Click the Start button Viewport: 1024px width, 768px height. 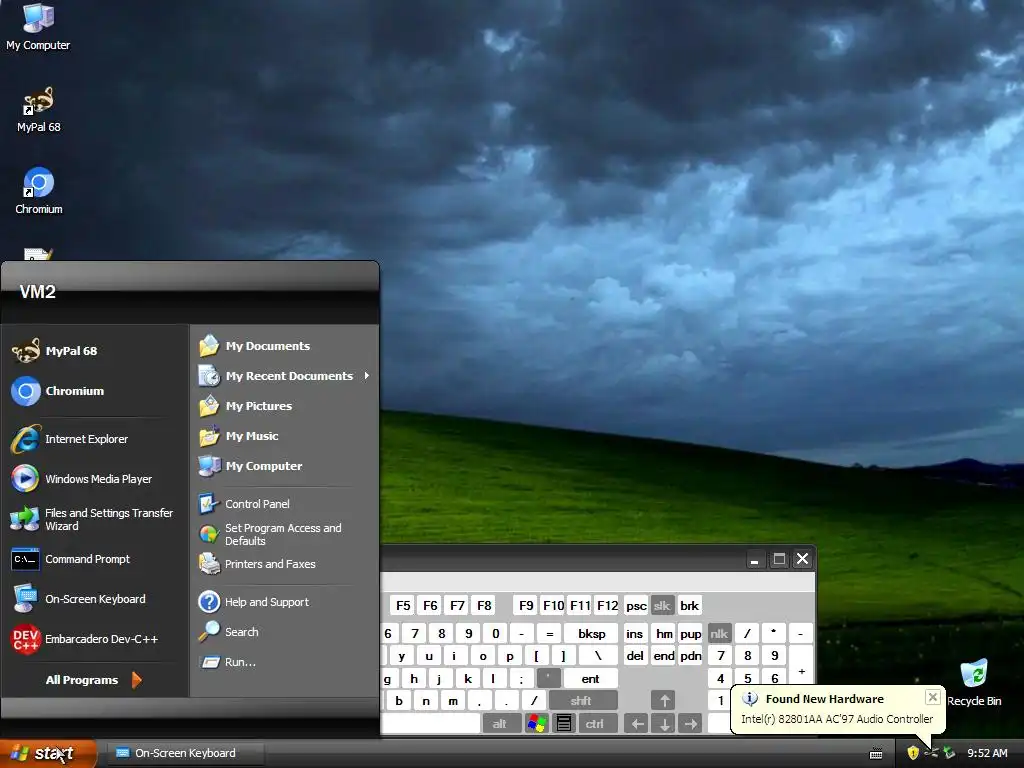tap(48, 754)
